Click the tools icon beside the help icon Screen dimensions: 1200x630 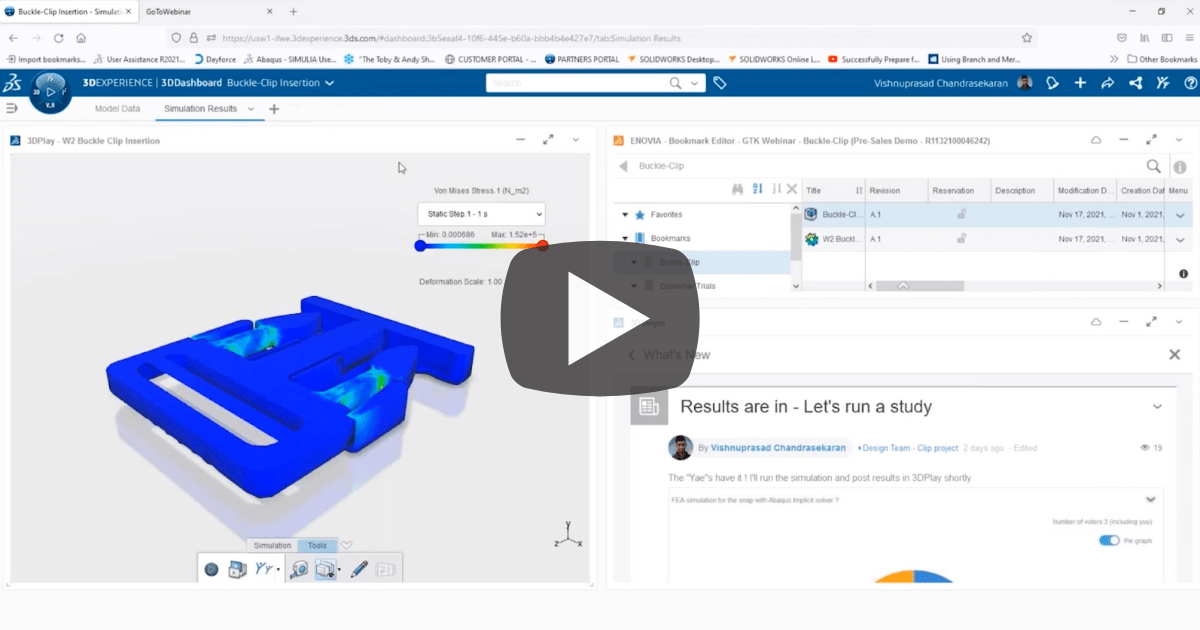click(1162, 83)
